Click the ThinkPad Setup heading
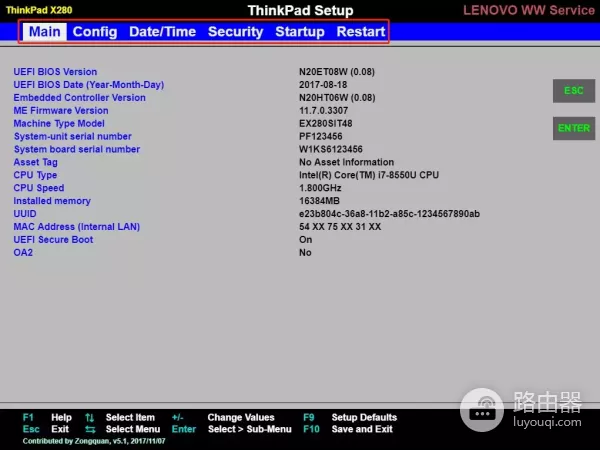This screenshot has width=600, height=450. 300,10
